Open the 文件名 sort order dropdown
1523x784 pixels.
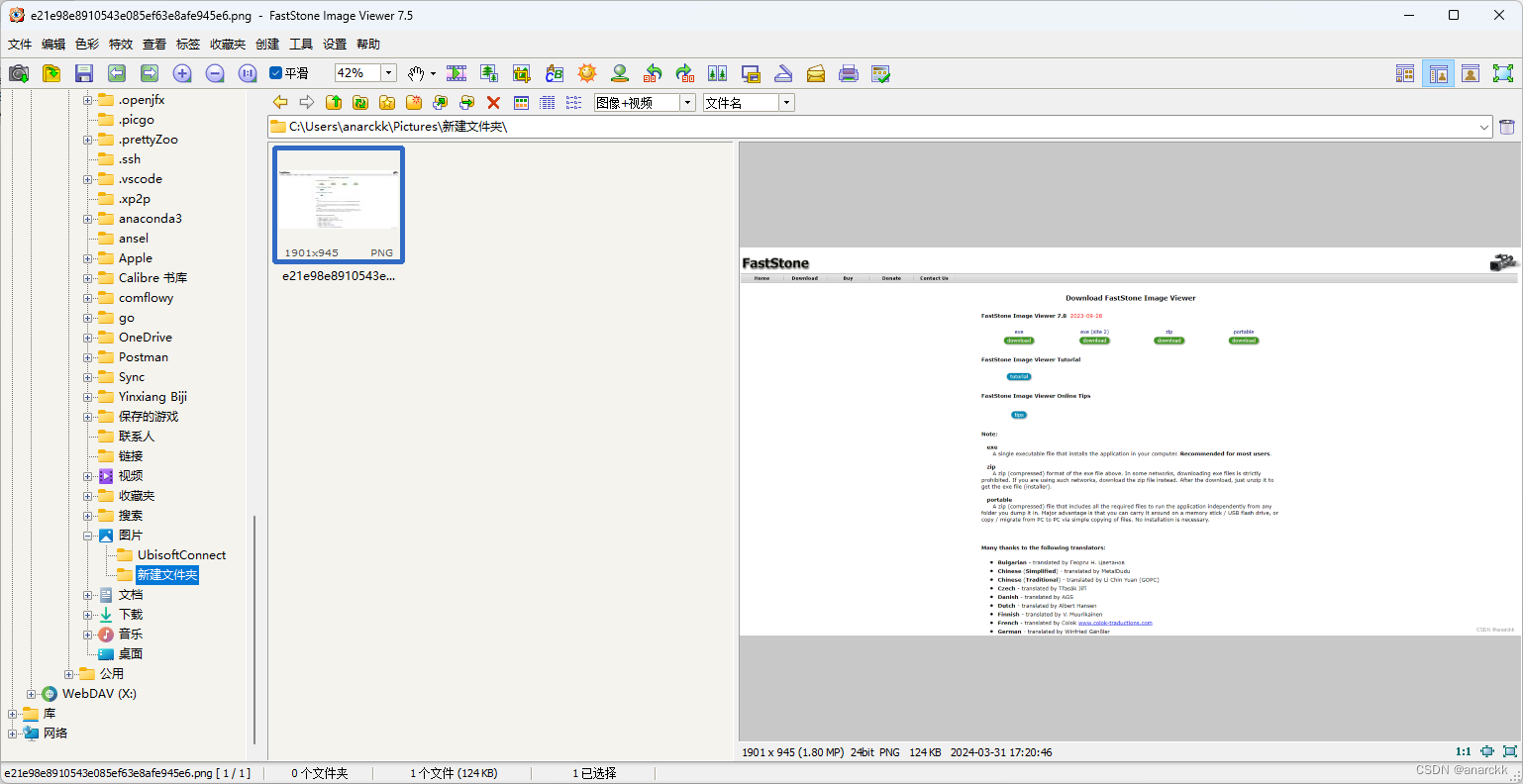point(786,103)
